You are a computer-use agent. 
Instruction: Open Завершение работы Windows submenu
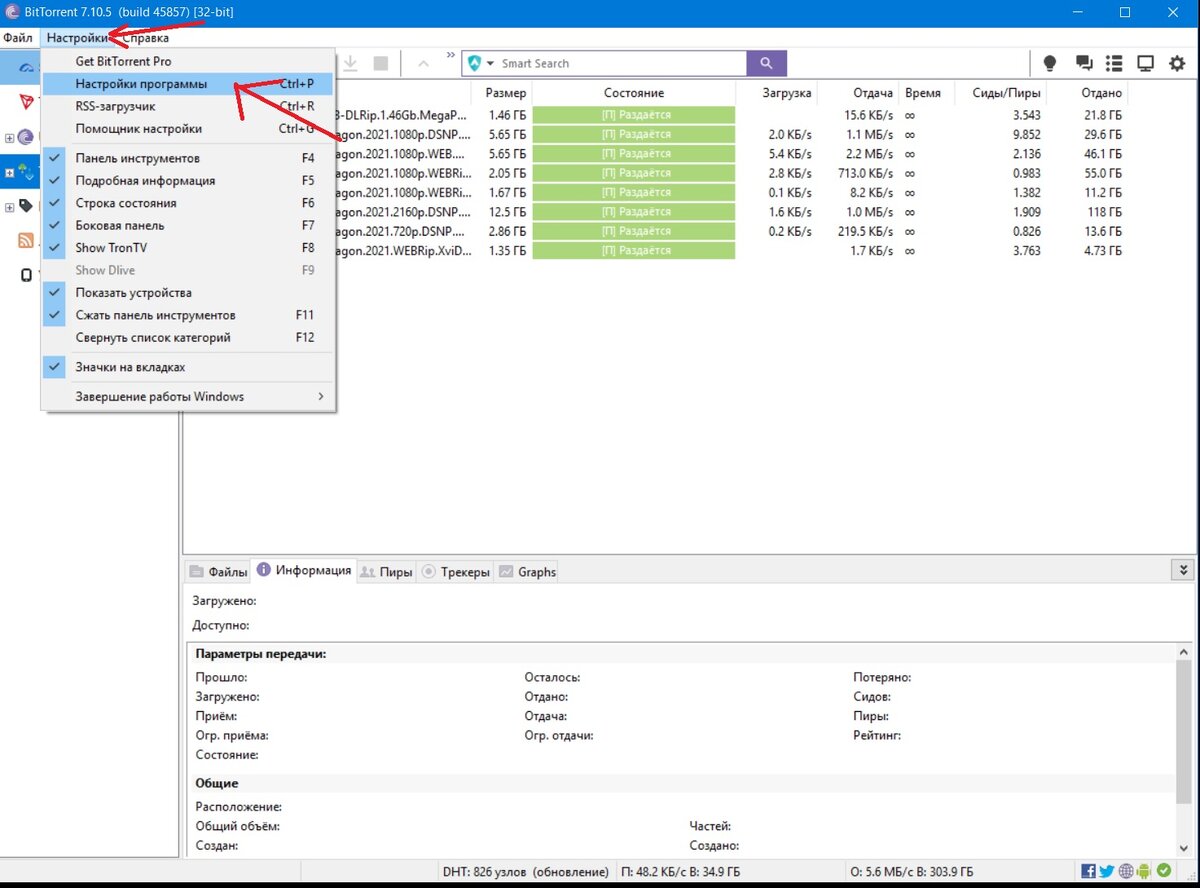coord(188,396)
